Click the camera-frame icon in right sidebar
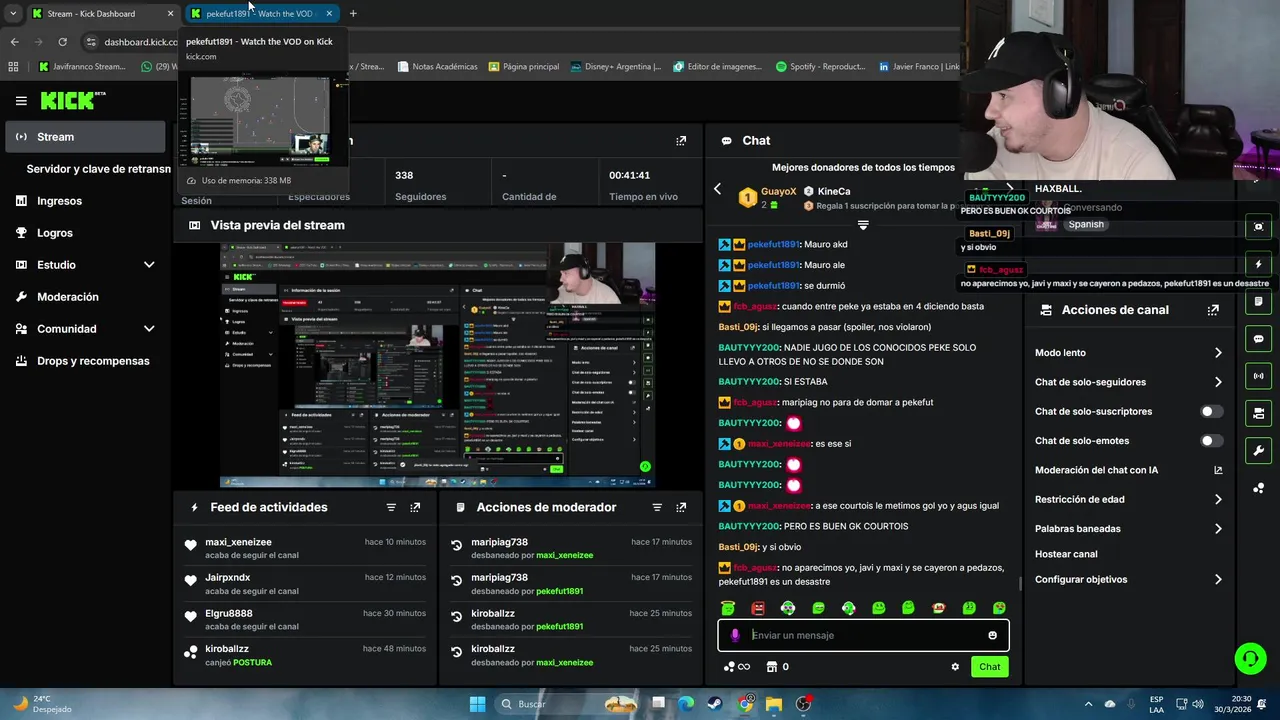Viewport: 1280px width, 720px height. [x=1258, y=227]
